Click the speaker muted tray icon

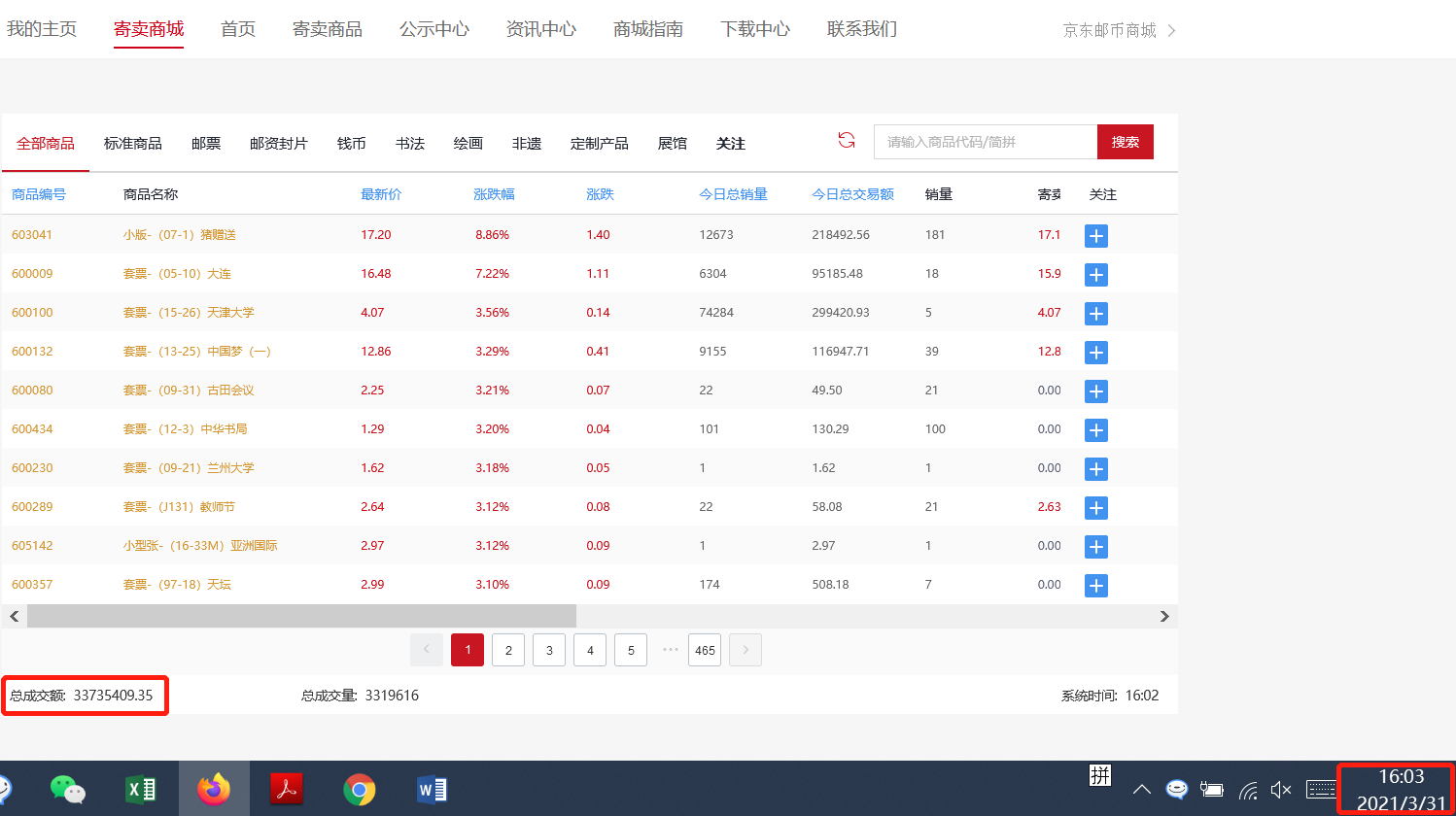[1281, 790]
